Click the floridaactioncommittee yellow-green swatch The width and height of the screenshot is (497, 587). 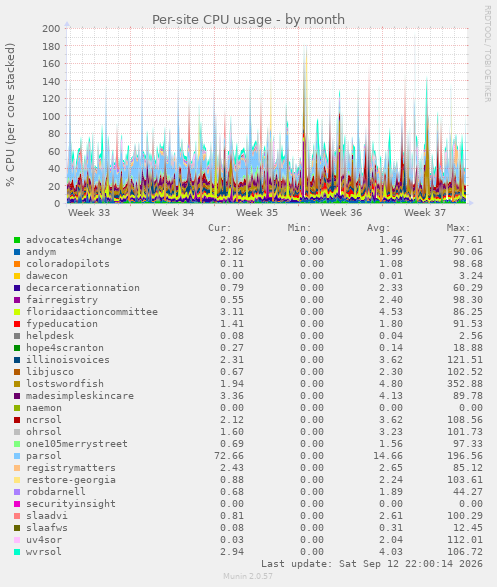click(17, 312)
